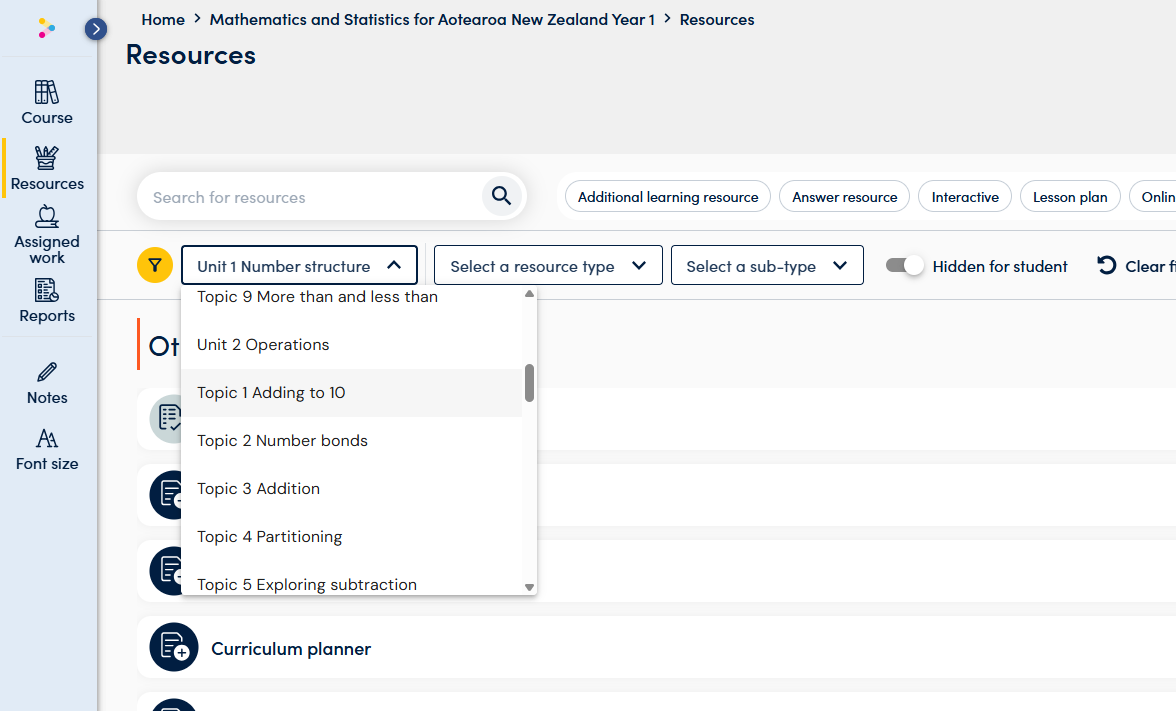Screen dimensions: 1176x711
Task: Toggle the Hidden for student switch
Action: (904, 266)
